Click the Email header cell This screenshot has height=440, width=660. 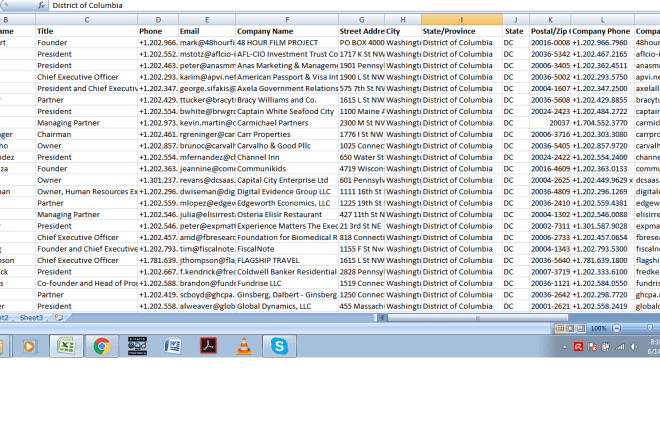(207, 31)
